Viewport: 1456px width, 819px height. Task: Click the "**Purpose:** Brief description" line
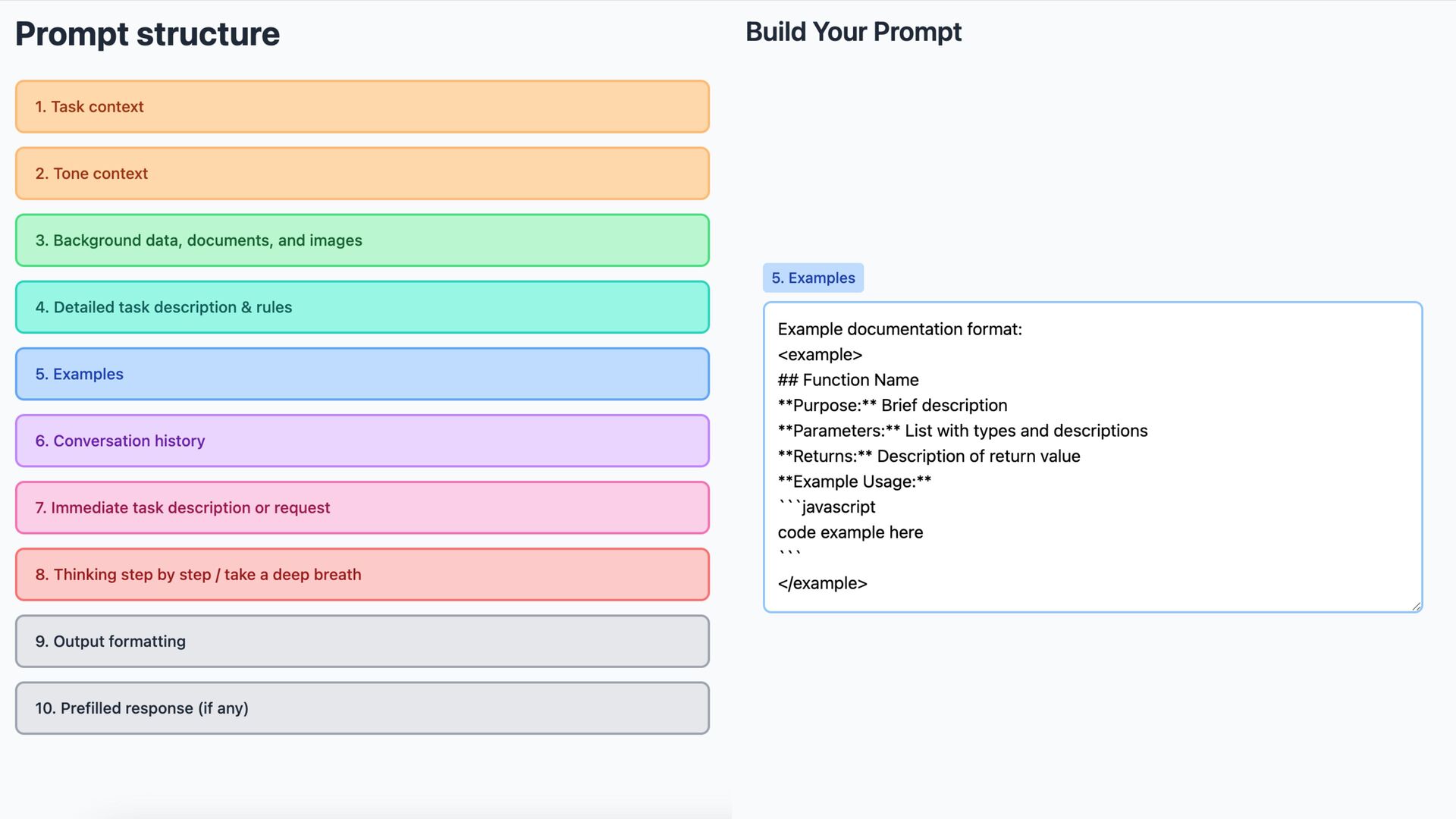893,406
